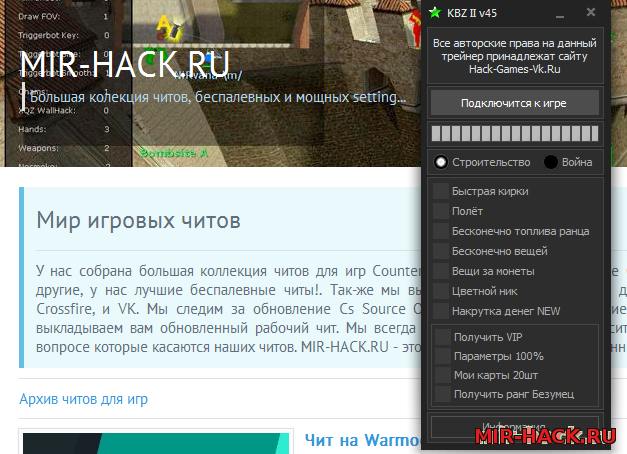Image resolution: width=627 pixels, height=454 pixels.
Task: Enable "Мои карты 20шт" checkbox
Action: [442, 375]
